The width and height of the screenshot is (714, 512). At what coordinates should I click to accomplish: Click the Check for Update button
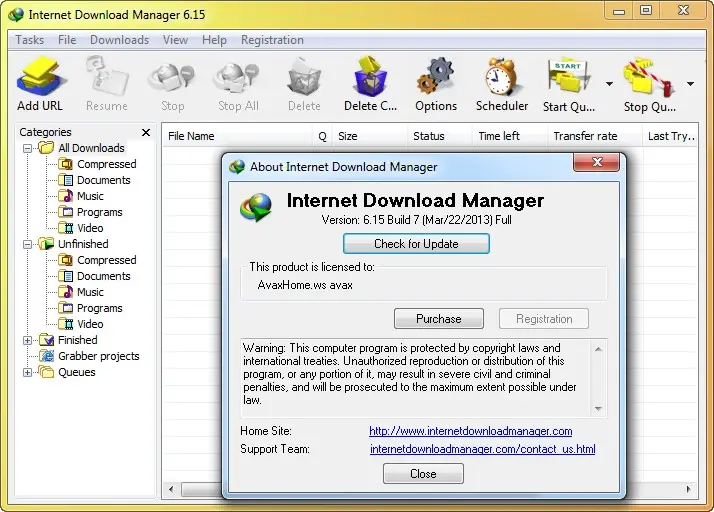416,244
